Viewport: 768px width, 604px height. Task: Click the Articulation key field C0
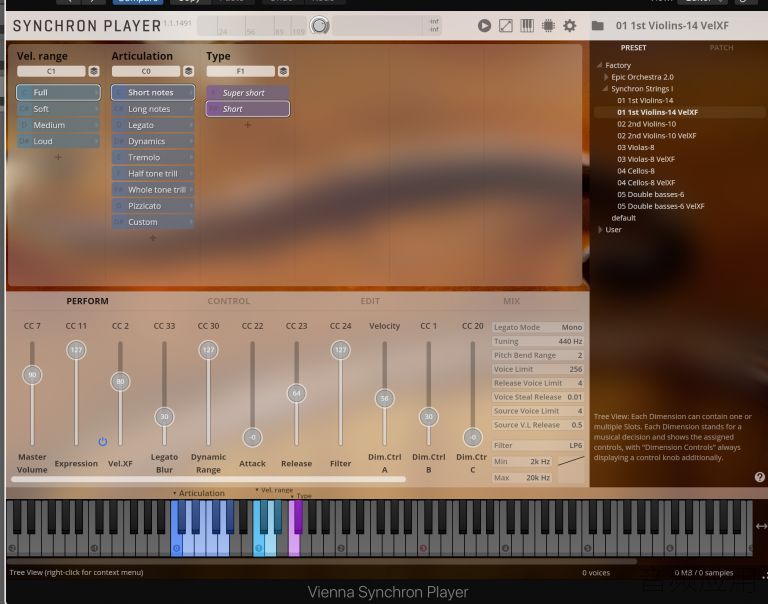click(x=145, y=71)
